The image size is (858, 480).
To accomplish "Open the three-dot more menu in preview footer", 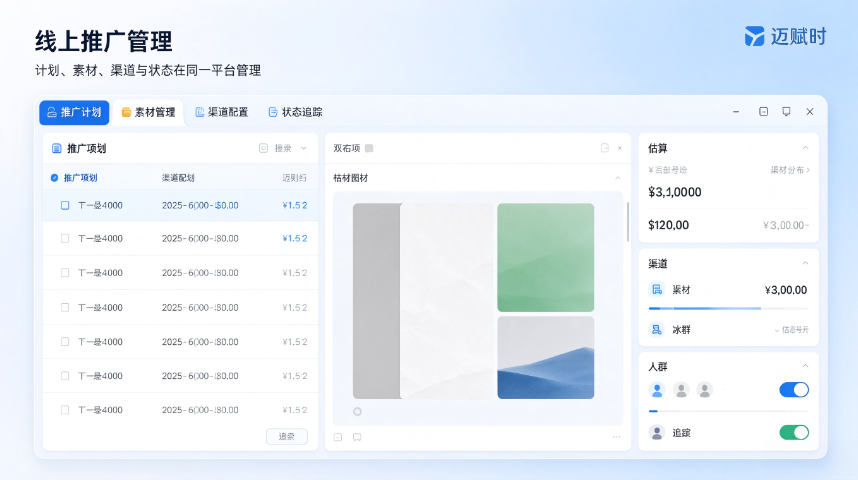I will pyautogui.click(x=617, y=437).
